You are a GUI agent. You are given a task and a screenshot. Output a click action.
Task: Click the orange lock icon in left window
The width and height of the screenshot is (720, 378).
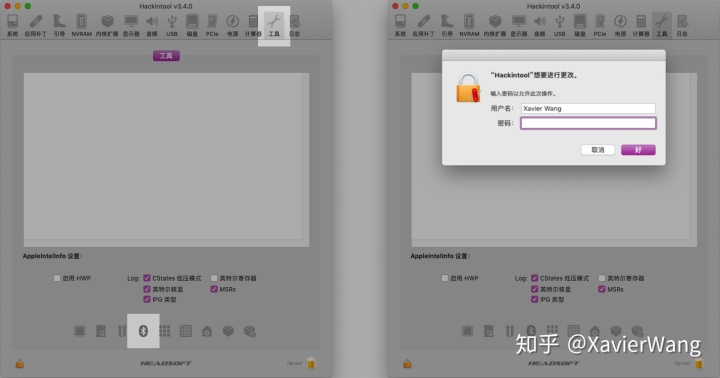(20, 364)
